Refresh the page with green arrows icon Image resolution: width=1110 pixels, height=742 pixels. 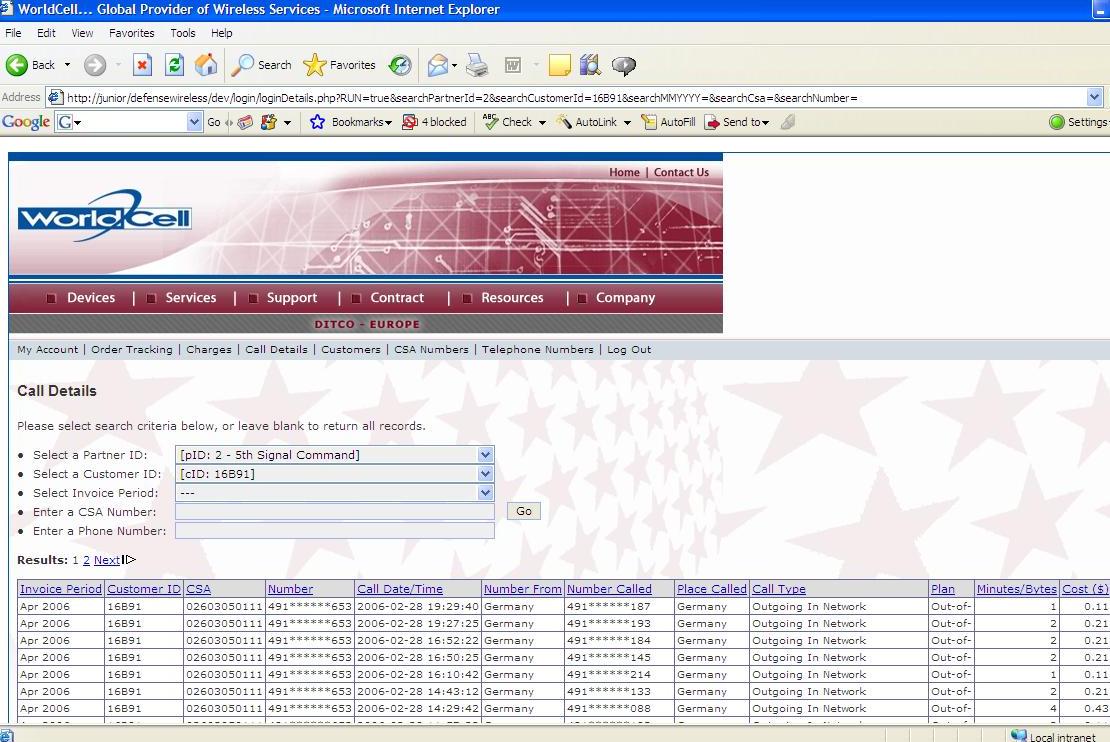(174, 65)
